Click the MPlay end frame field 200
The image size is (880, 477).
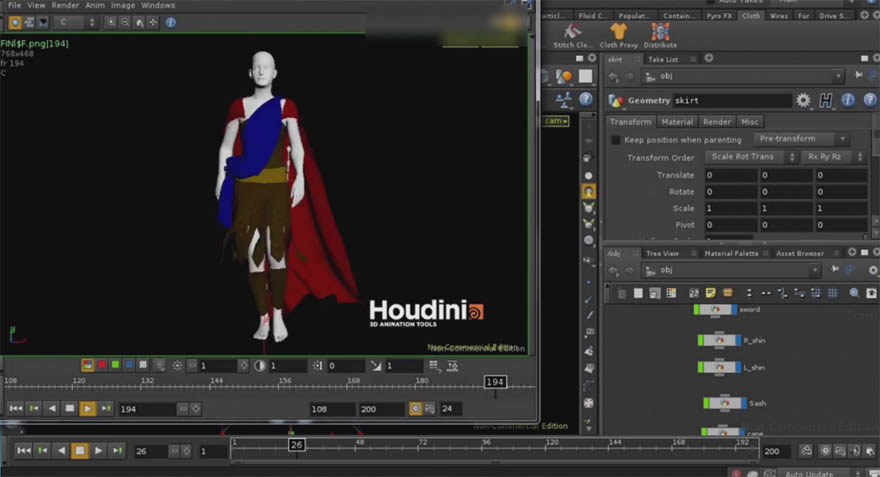pos(381,409)
